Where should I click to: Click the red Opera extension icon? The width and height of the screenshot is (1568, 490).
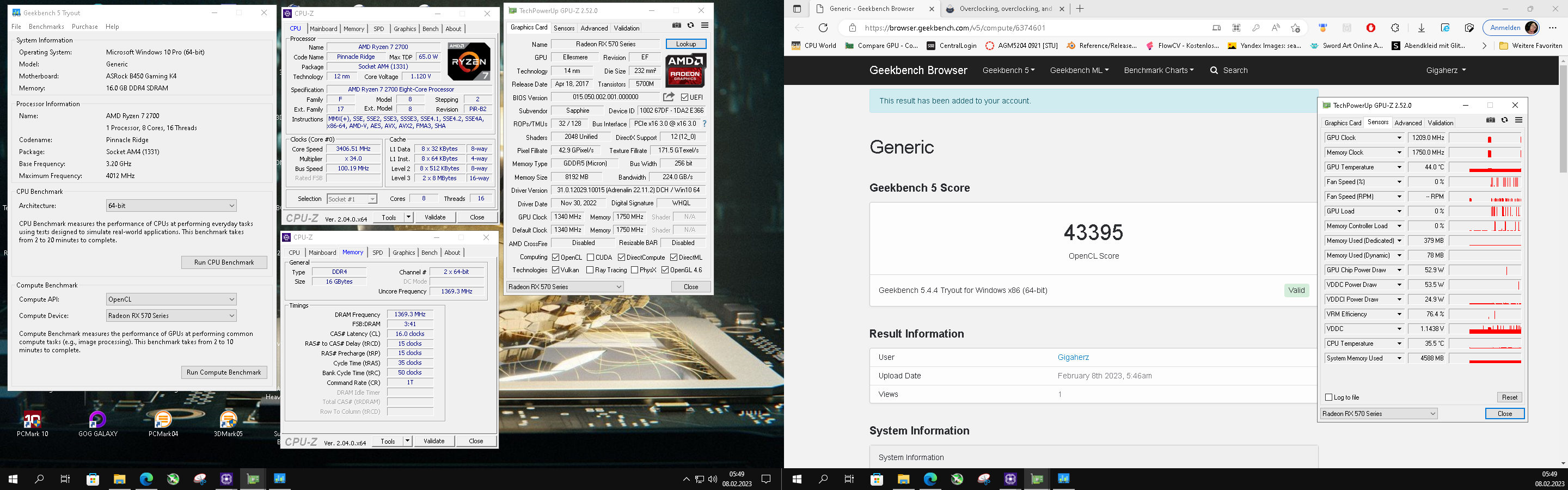point(1370,28)
